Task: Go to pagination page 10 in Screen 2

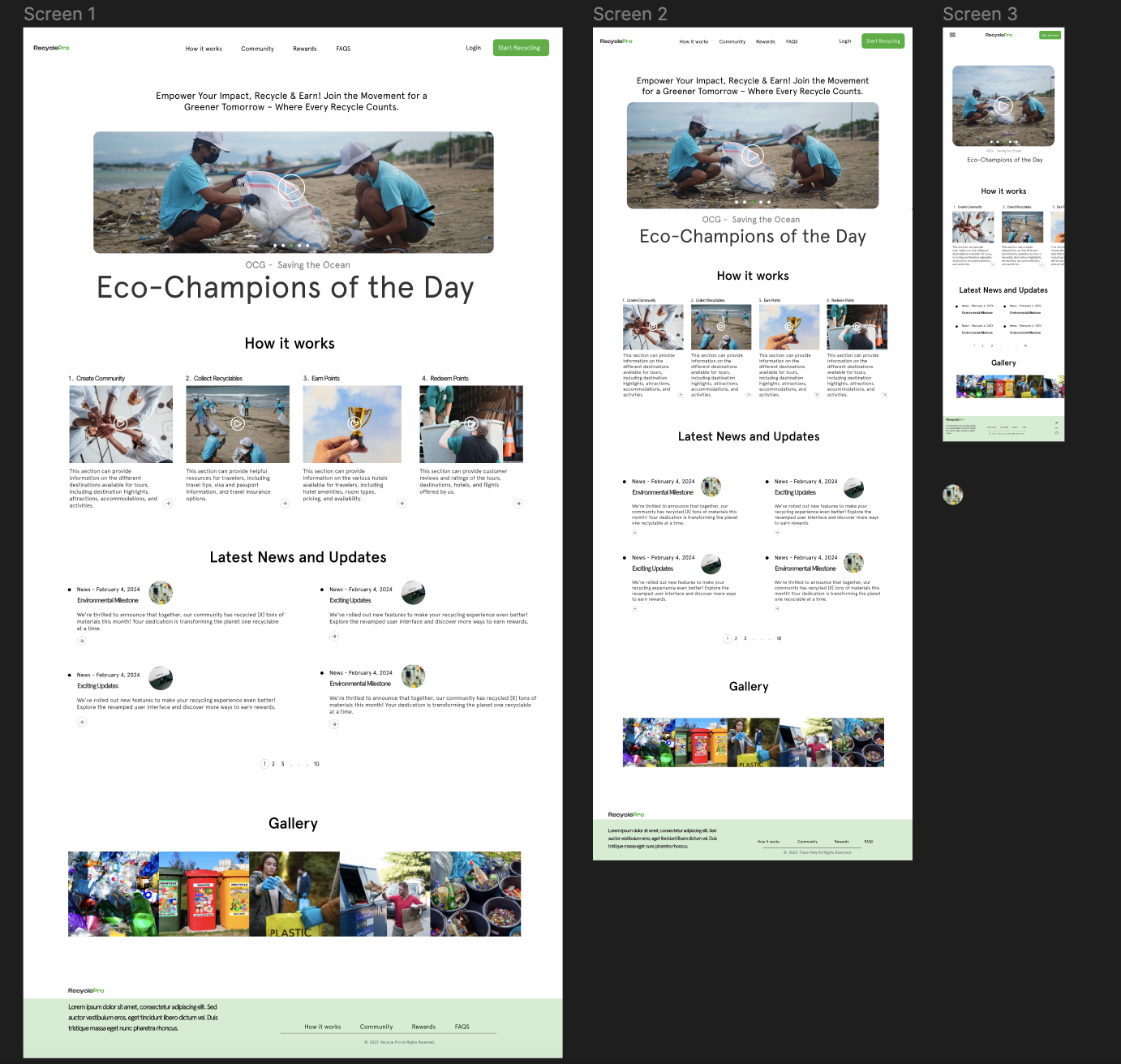Action: (x=779, y=638)
